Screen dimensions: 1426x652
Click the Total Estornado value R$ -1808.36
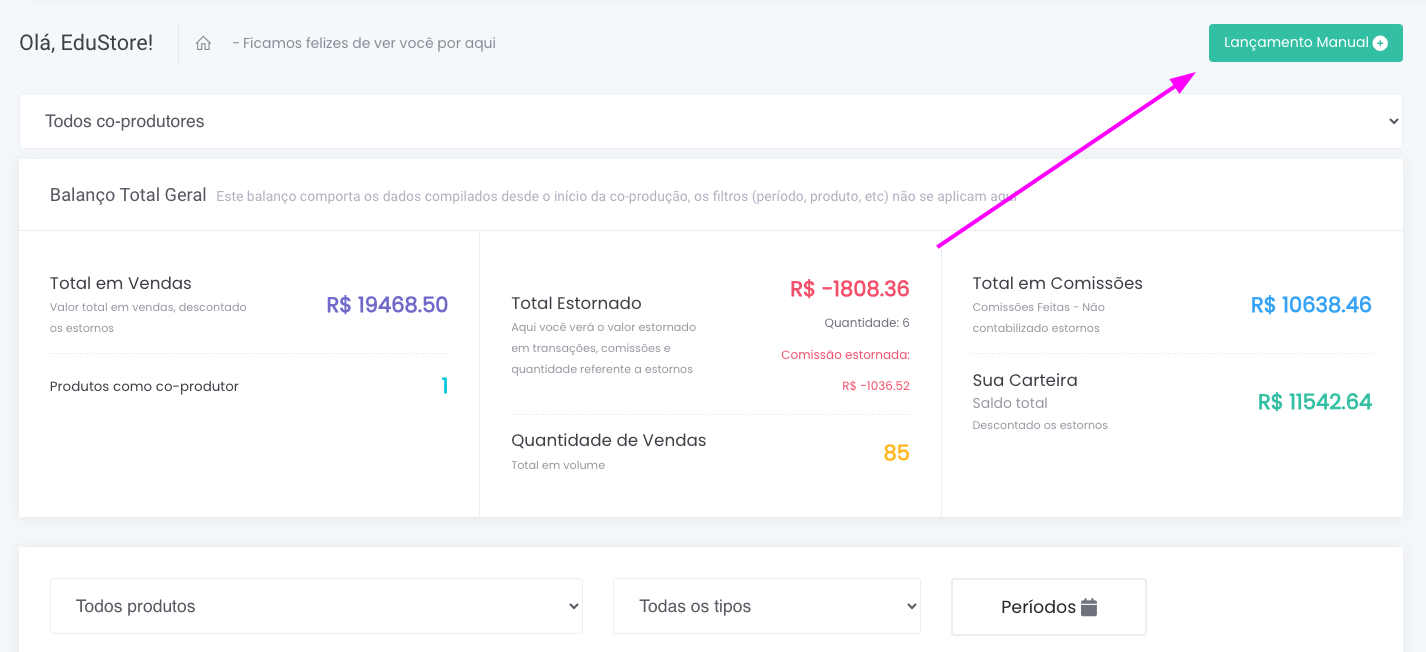tap(849, 289)
